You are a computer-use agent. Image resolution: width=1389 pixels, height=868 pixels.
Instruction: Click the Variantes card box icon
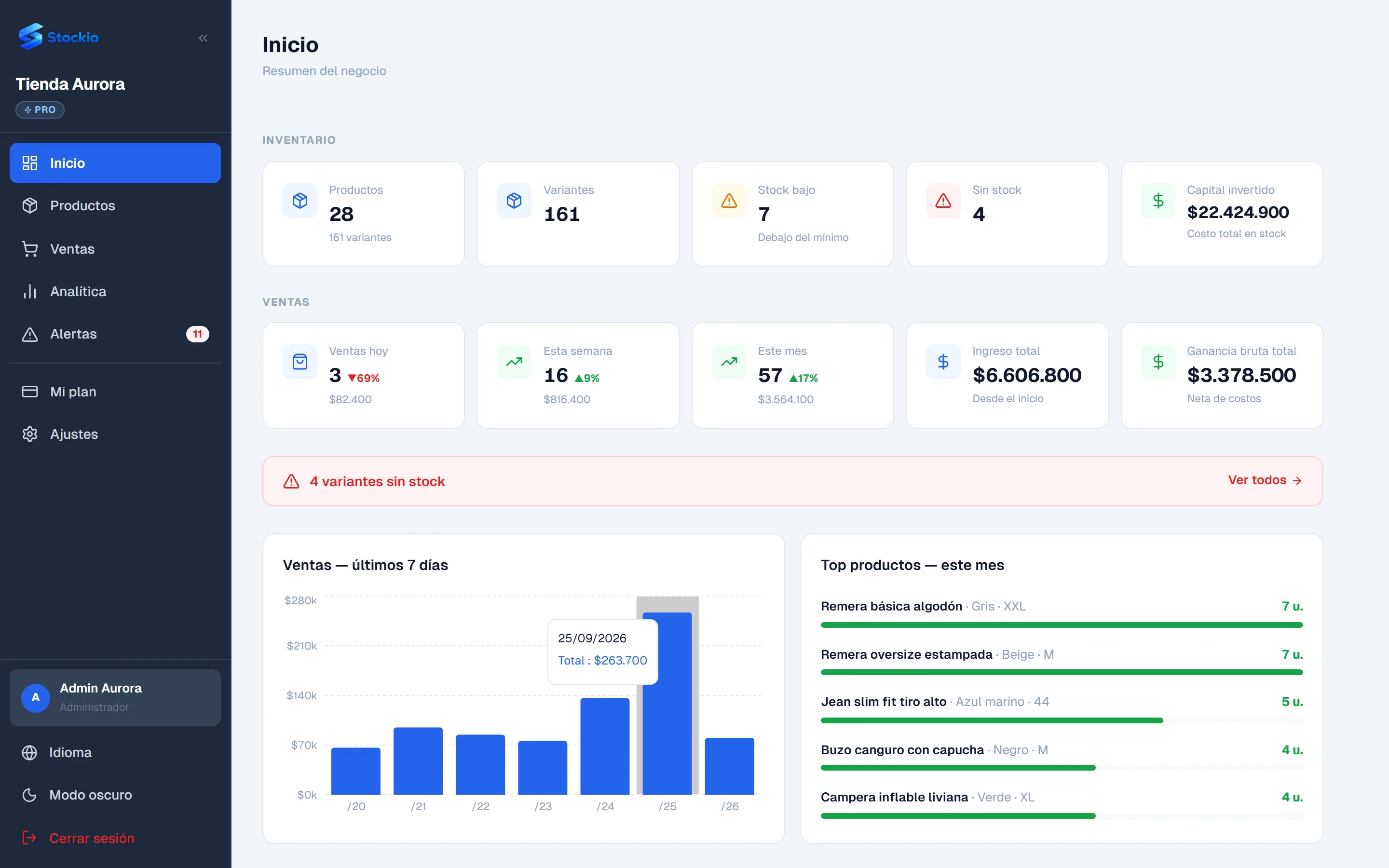click(514, 200)
